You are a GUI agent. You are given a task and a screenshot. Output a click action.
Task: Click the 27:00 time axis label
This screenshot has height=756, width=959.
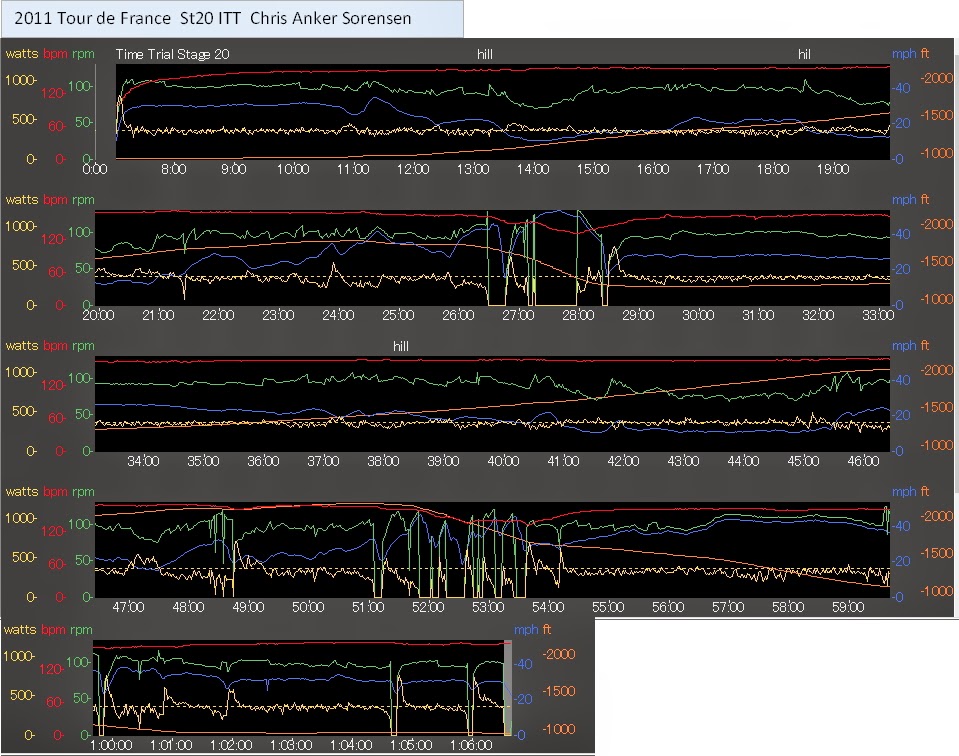pos(517,315)
